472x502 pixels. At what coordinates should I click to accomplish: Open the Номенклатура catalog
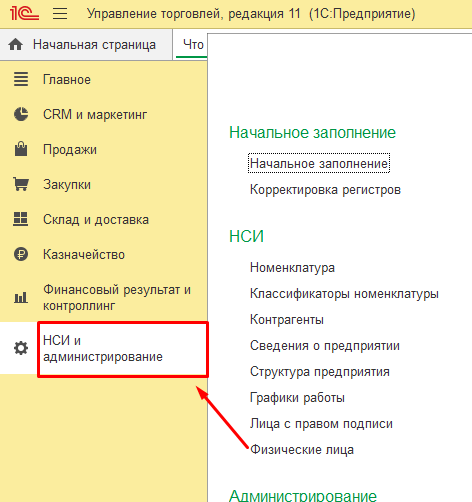(292, 268)
